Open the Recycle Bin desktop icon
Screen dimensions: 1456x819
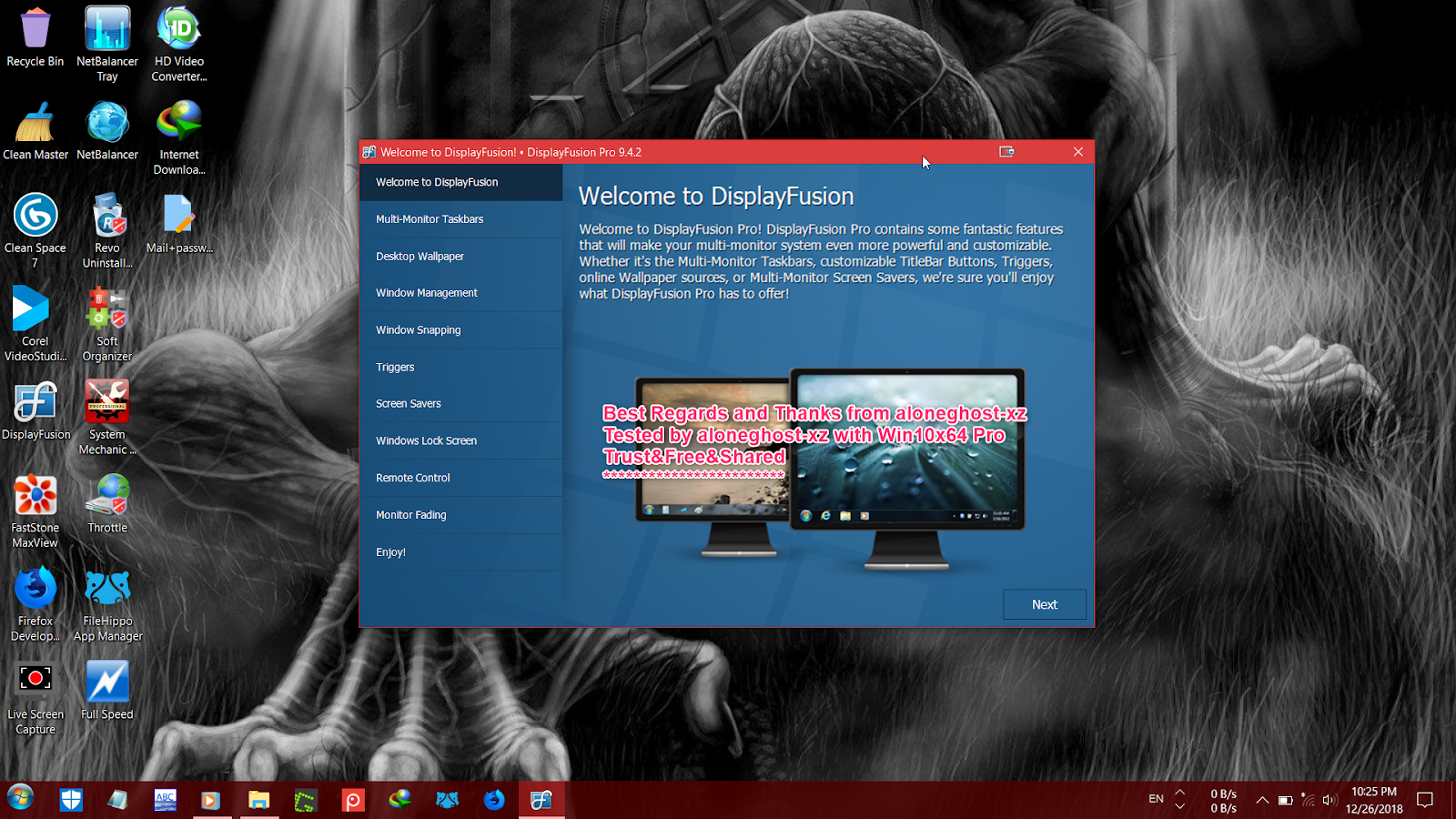pyautogui.click(x=35, y=37)
